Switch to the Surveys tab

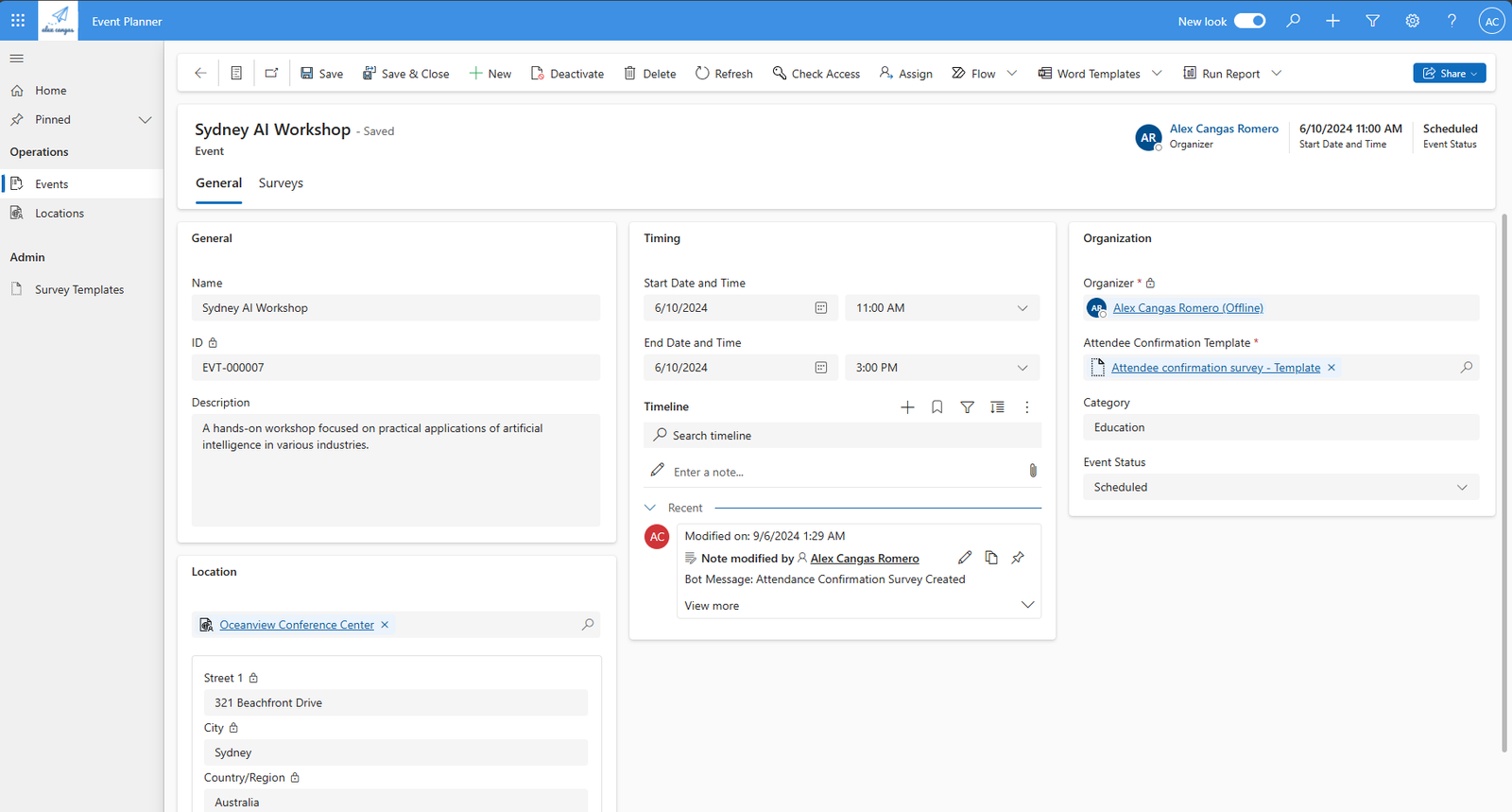[281, 183]
